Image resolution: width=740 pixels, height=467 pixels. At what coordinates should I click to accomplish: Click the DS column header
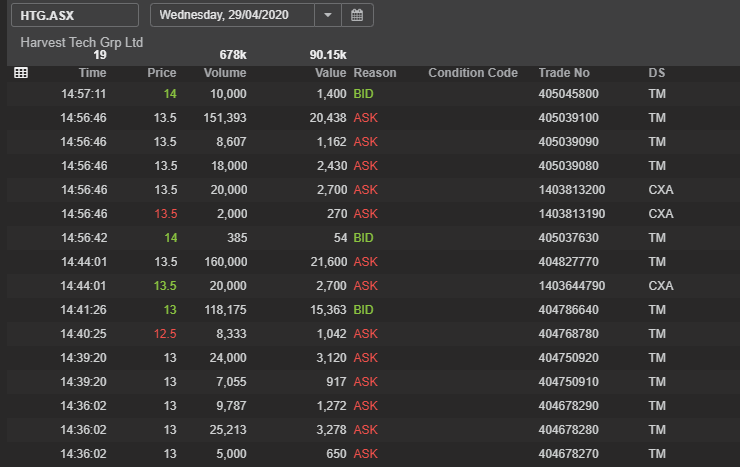(x=656, y=73)
